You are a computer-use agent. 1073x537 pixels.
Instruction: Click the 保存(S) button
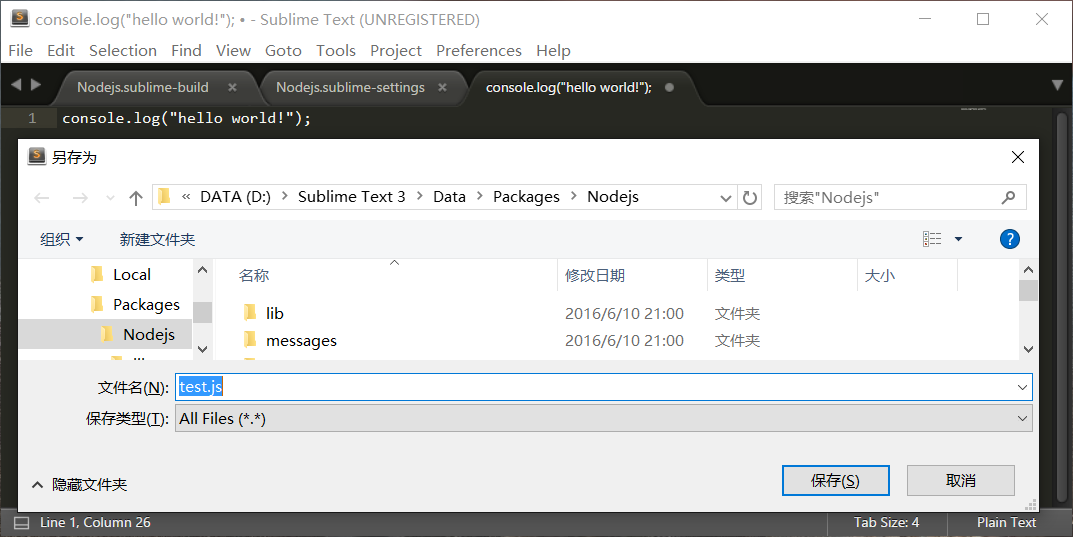pos(836,481)
